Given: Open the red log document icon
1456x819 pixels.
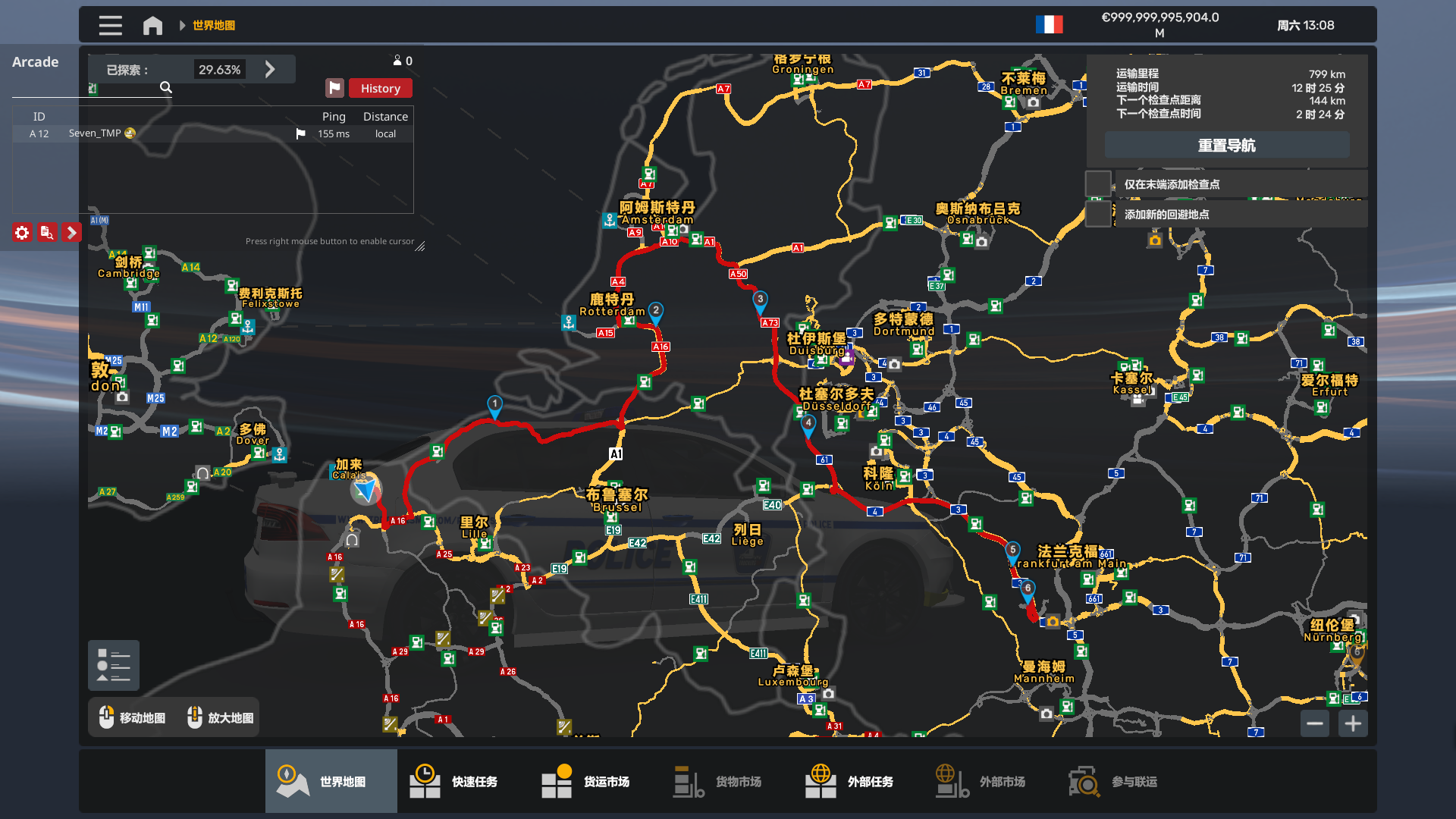Looking at the screenshot, I should click(47, 233).
